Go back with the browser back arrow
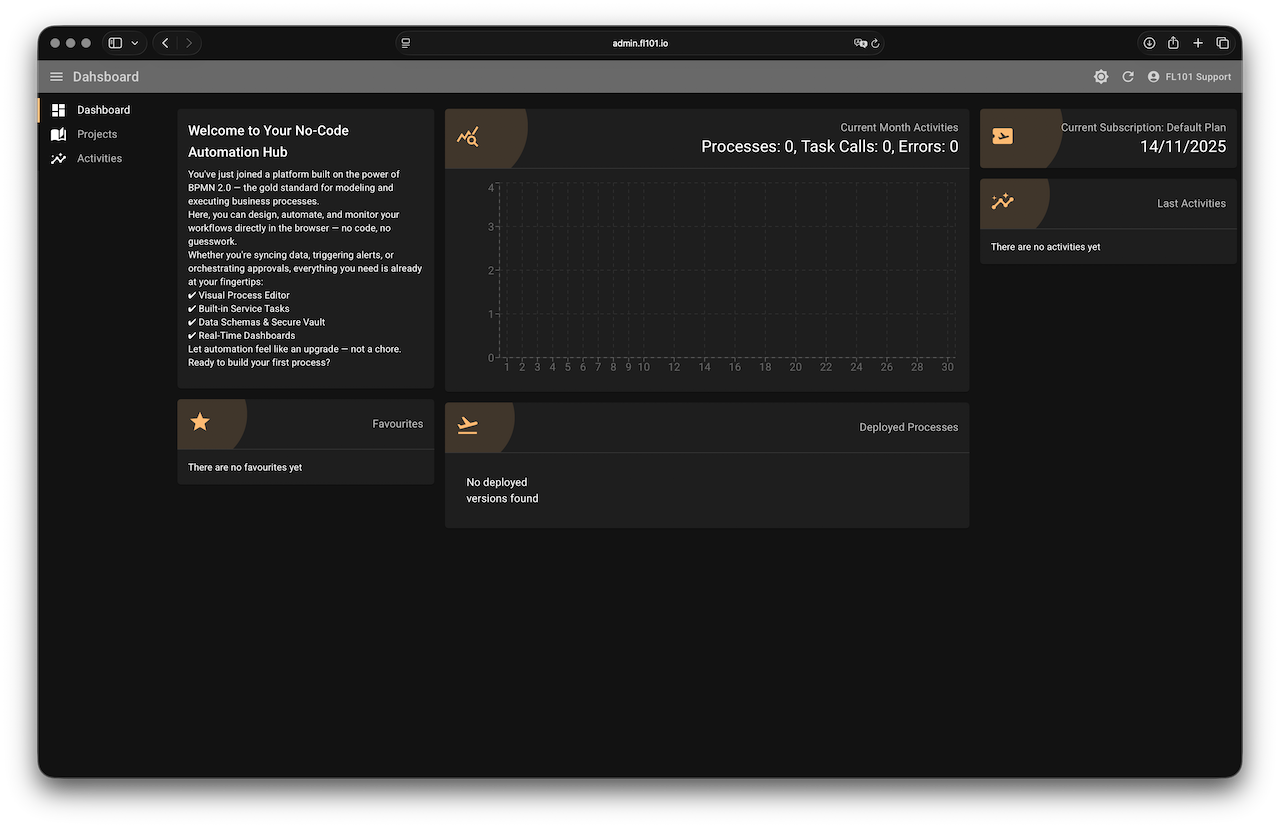The image size is (1280, 828). coord(165,43)
